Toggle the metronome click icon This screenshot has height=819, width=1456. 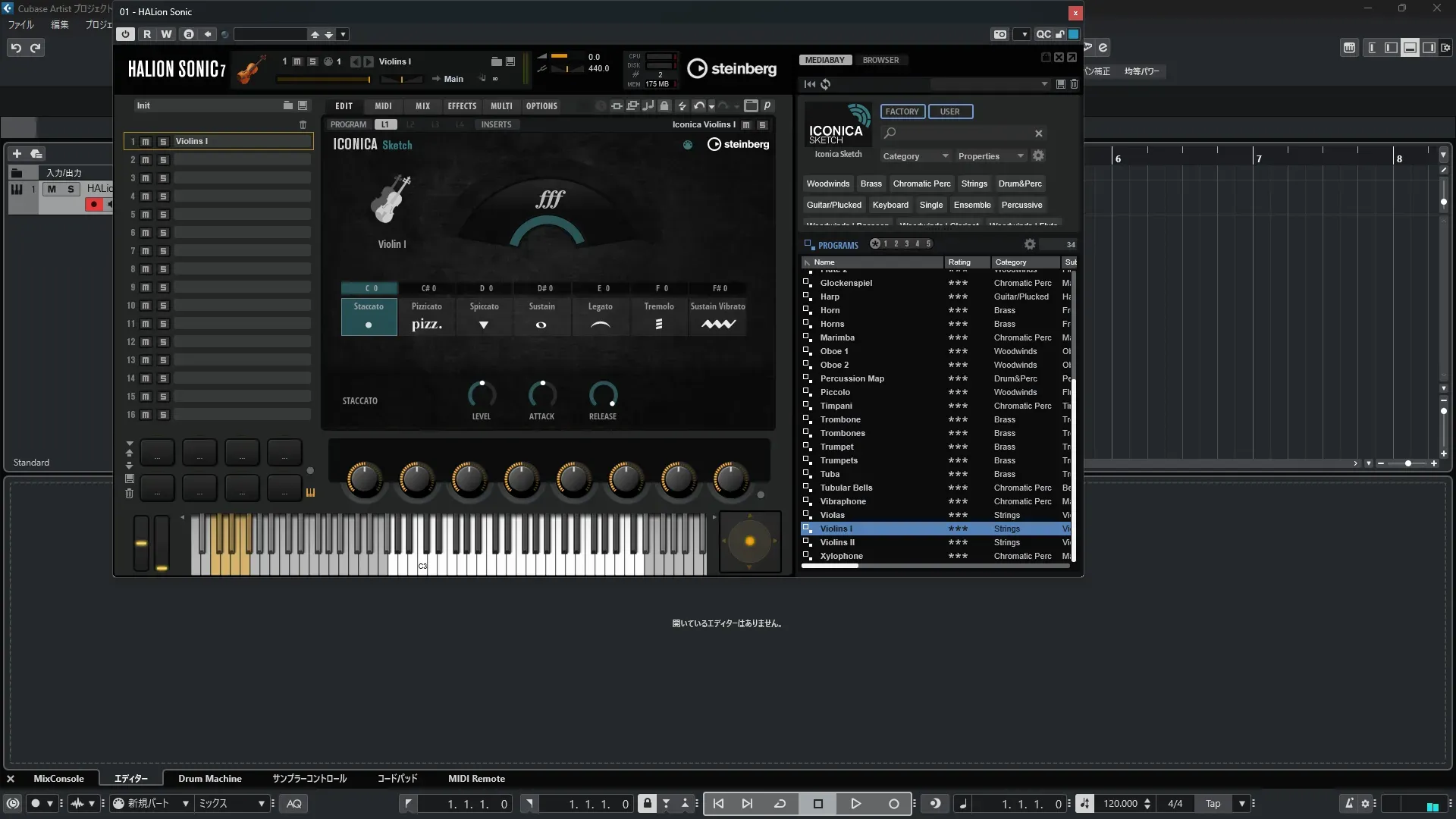[1349, 804]
